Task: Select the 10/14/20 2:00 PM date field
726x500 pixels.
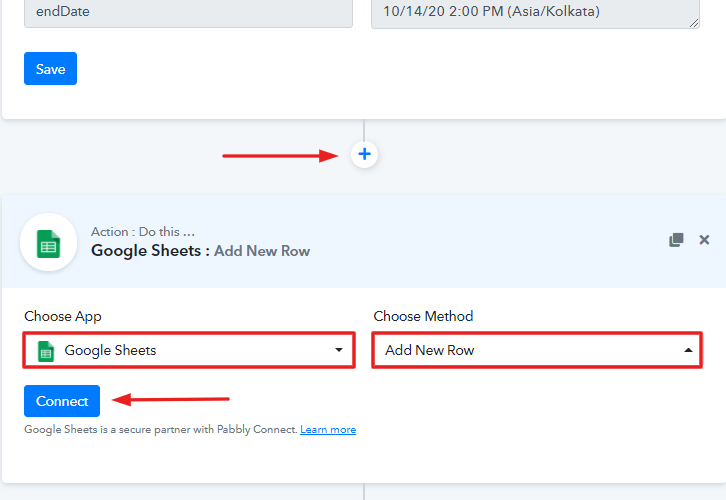Action: coord(528,11)
